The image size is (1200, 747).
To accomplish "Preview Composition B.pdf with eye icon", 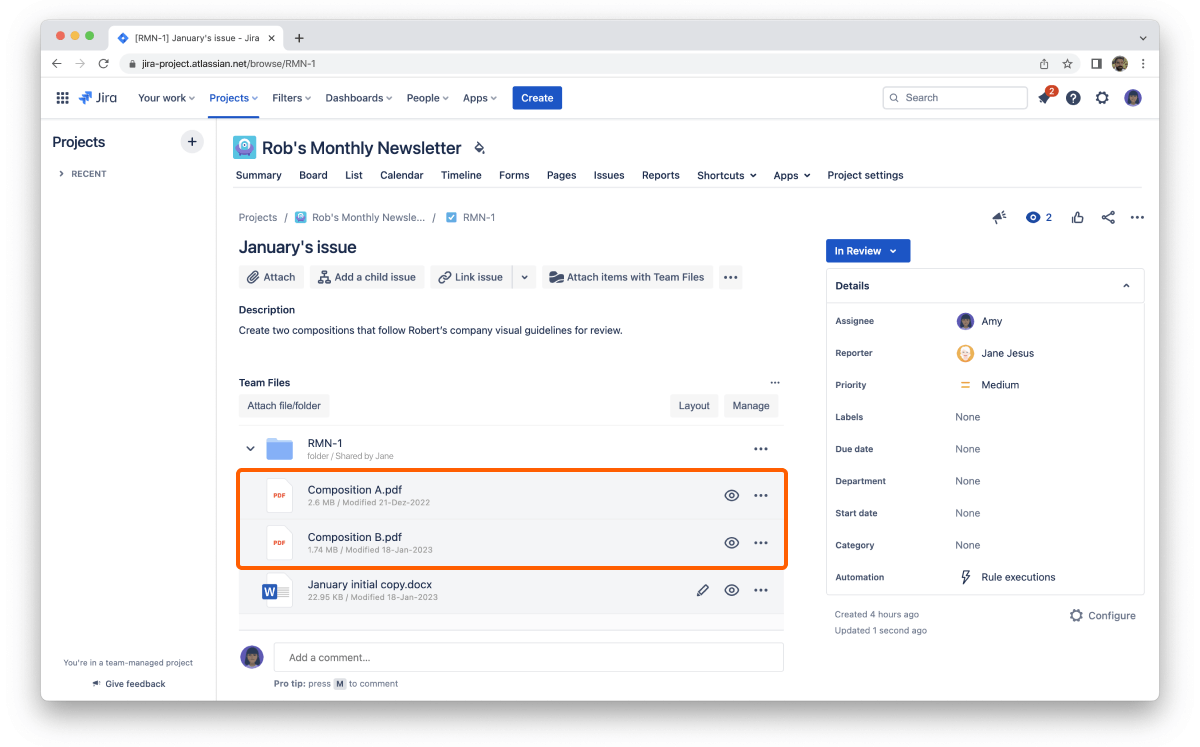I will [x=732, y=543].
